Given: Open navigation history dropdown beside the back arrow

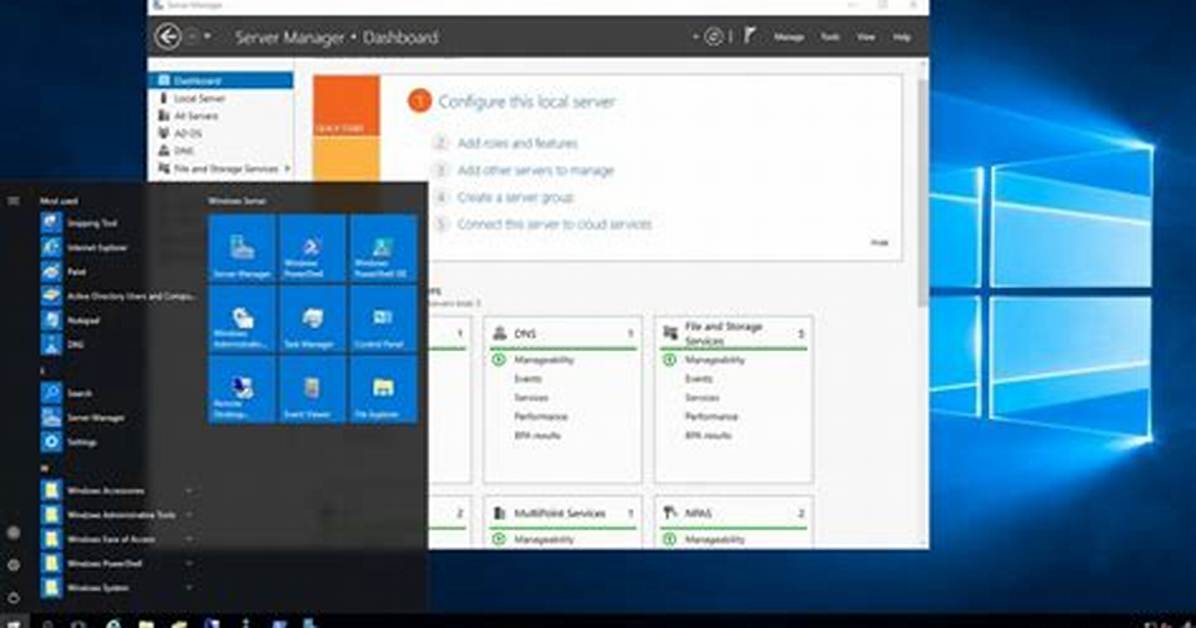Looking at the screenshot, I should [x=207, y=37].
